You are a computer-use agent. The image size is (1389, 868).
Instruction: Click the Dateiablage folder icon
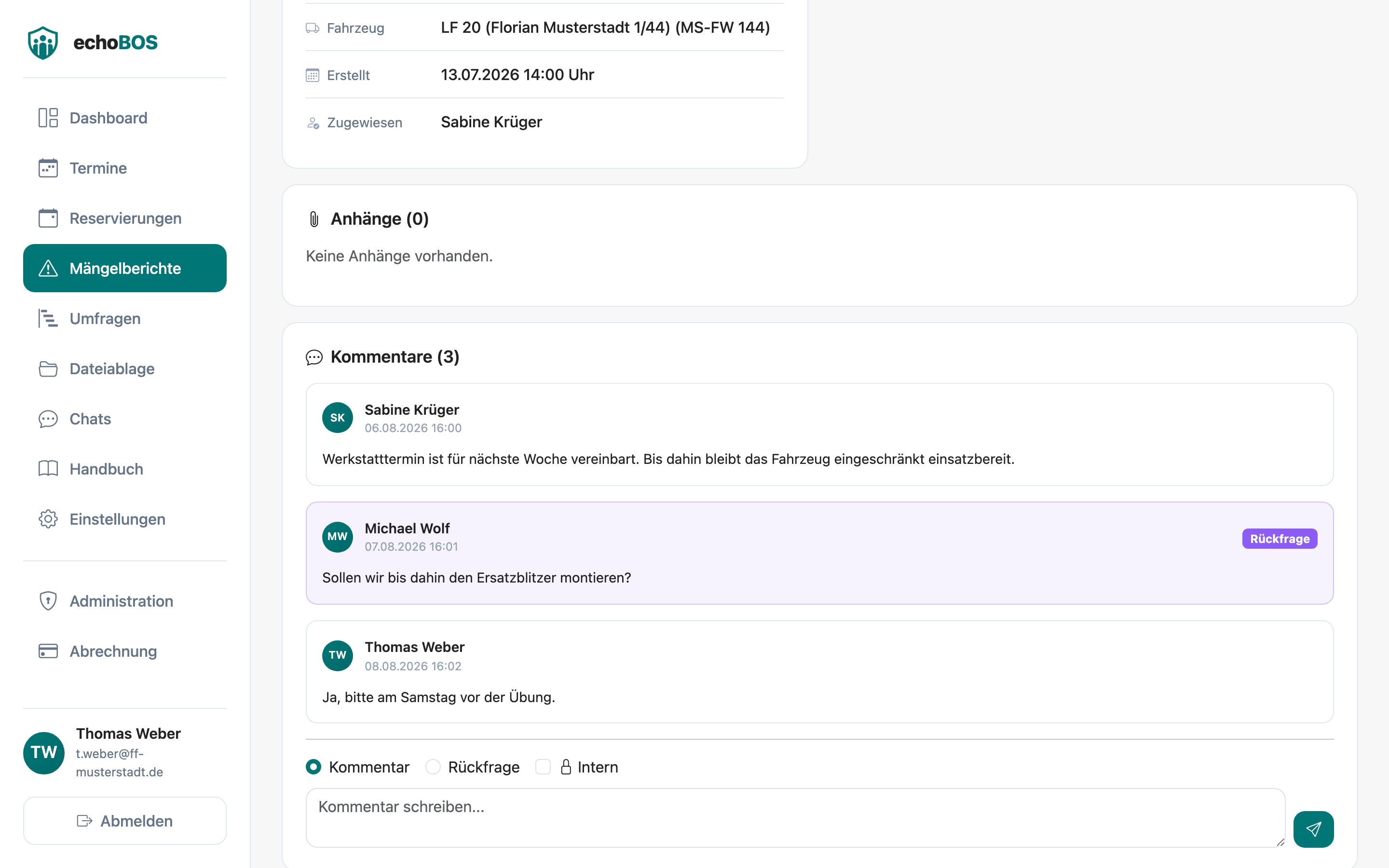48,368
